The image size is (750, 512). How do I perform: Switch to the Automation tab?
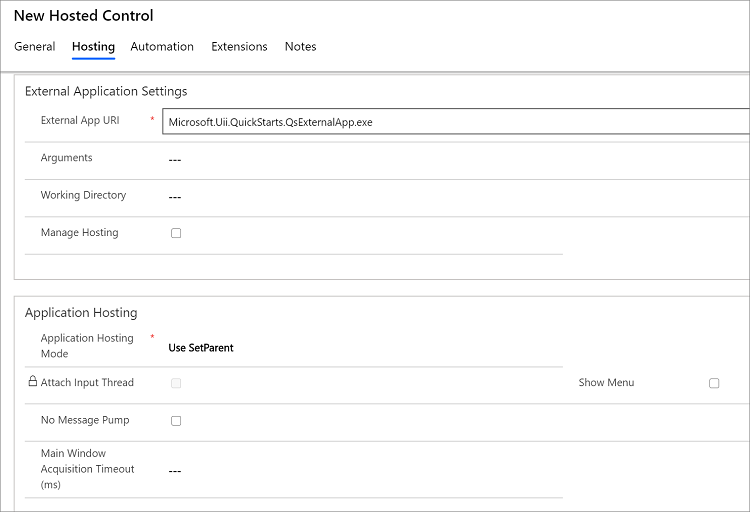point(162,46)
